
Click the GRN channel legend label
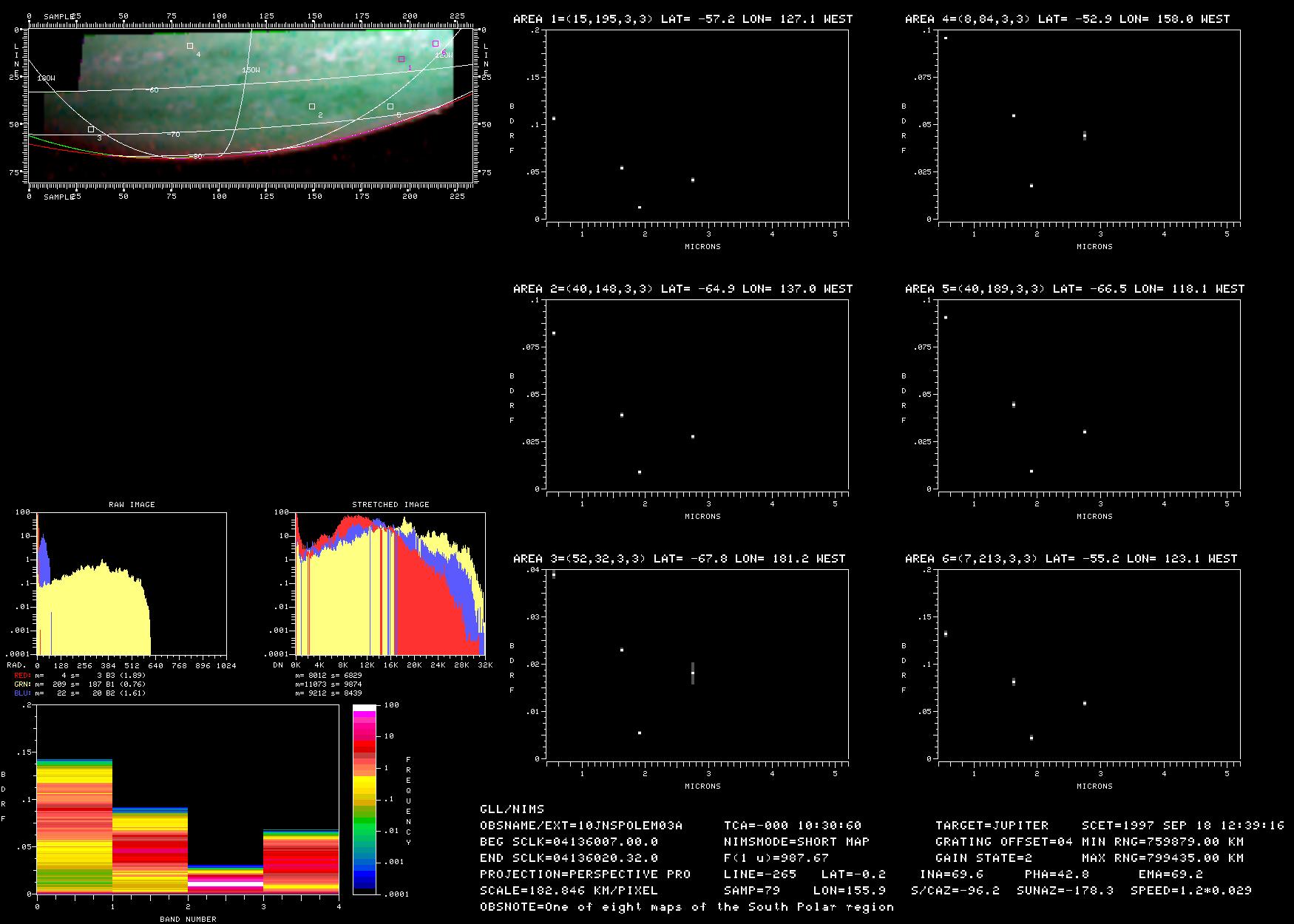[x=22, y=684]
